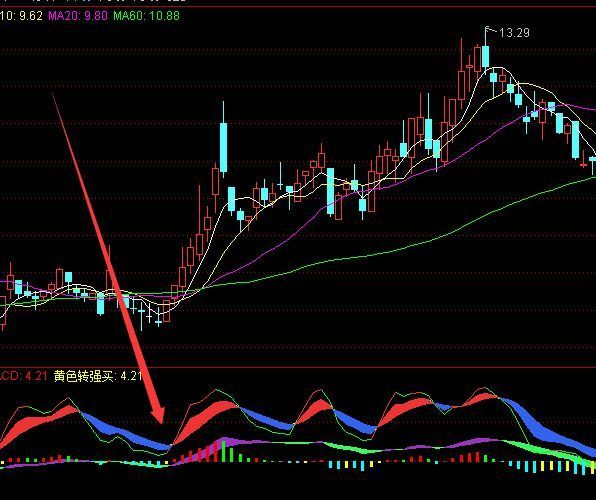Click the MA60: 10.88 indicator label

(146, 16)
